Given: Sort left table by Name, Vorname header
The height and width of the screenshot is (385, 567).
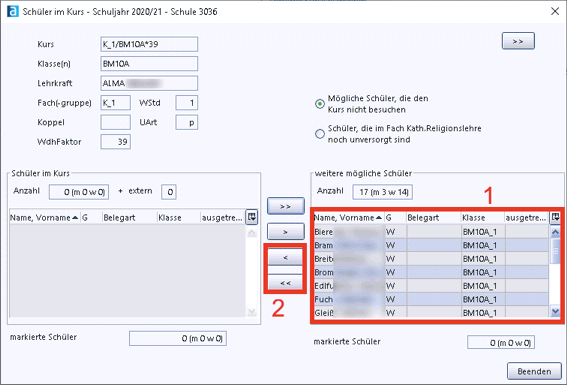Looking at the screenshot, I should click(x=44, y=218).
